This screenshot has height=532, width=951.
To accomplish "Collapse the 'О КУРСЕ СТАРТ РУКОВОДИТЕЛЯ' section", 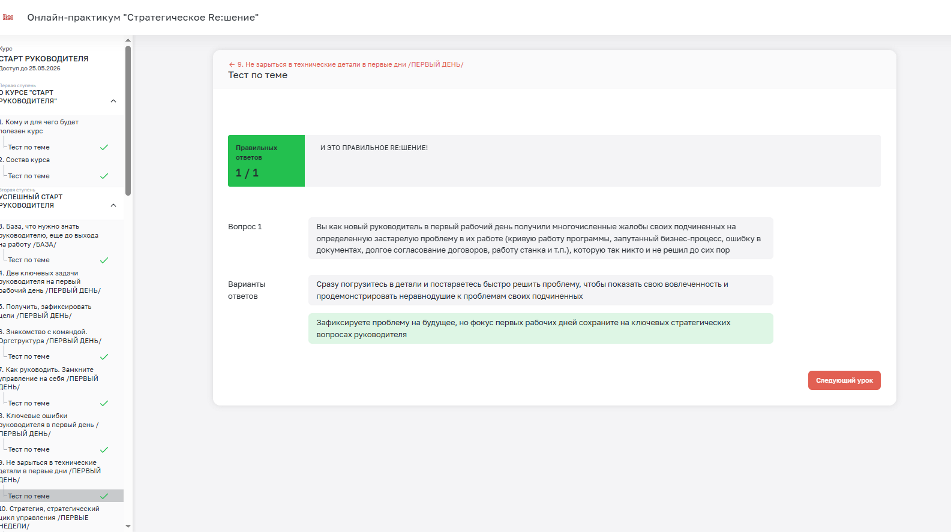I will [113, 101].
